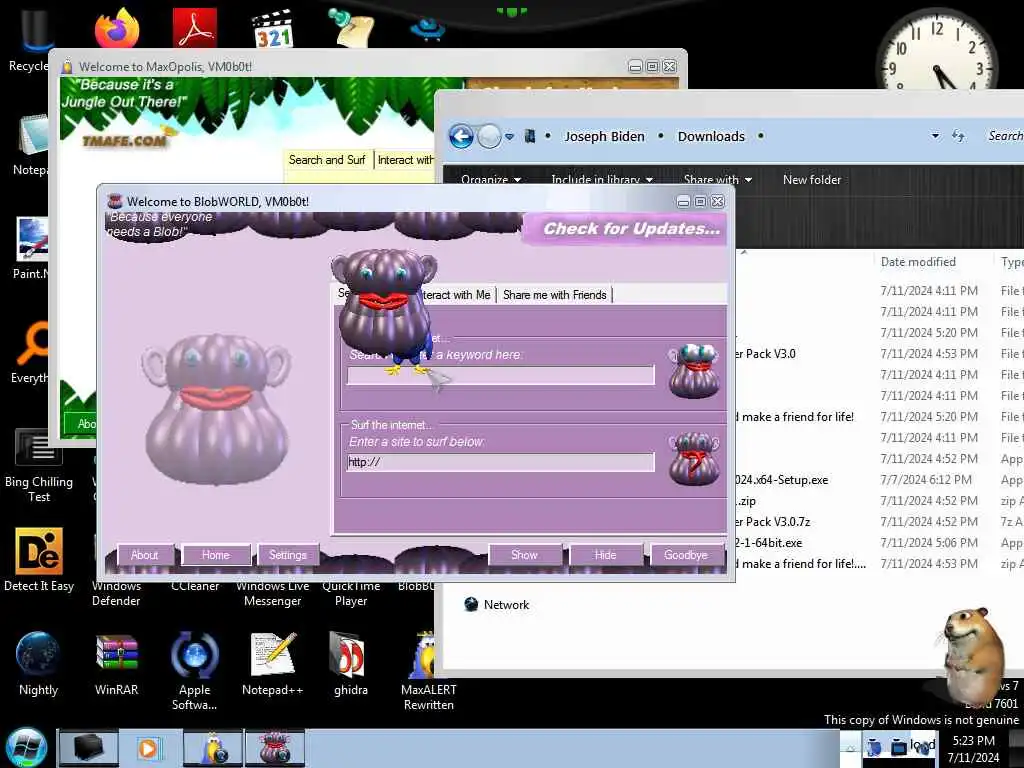Click the Explorer Search box
This screenshot has width=1024, height=768.
1003,136
